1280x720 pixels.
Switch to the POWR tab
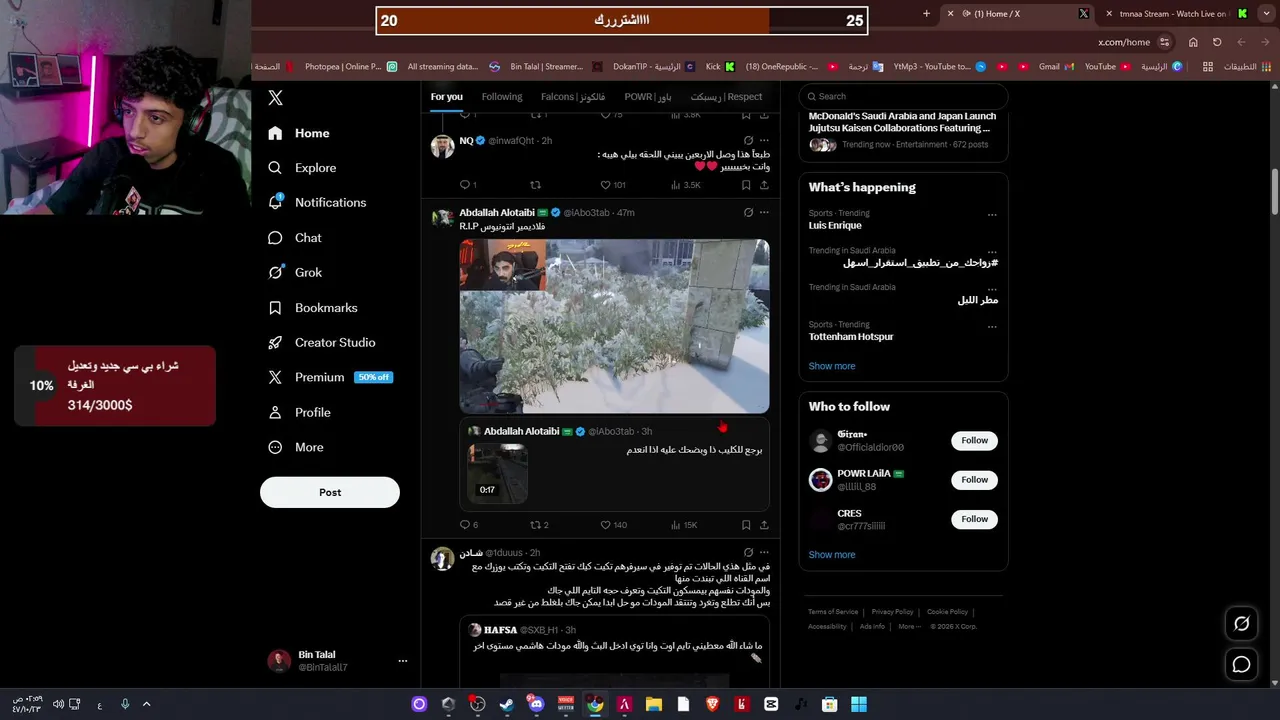tap(648, 97)
